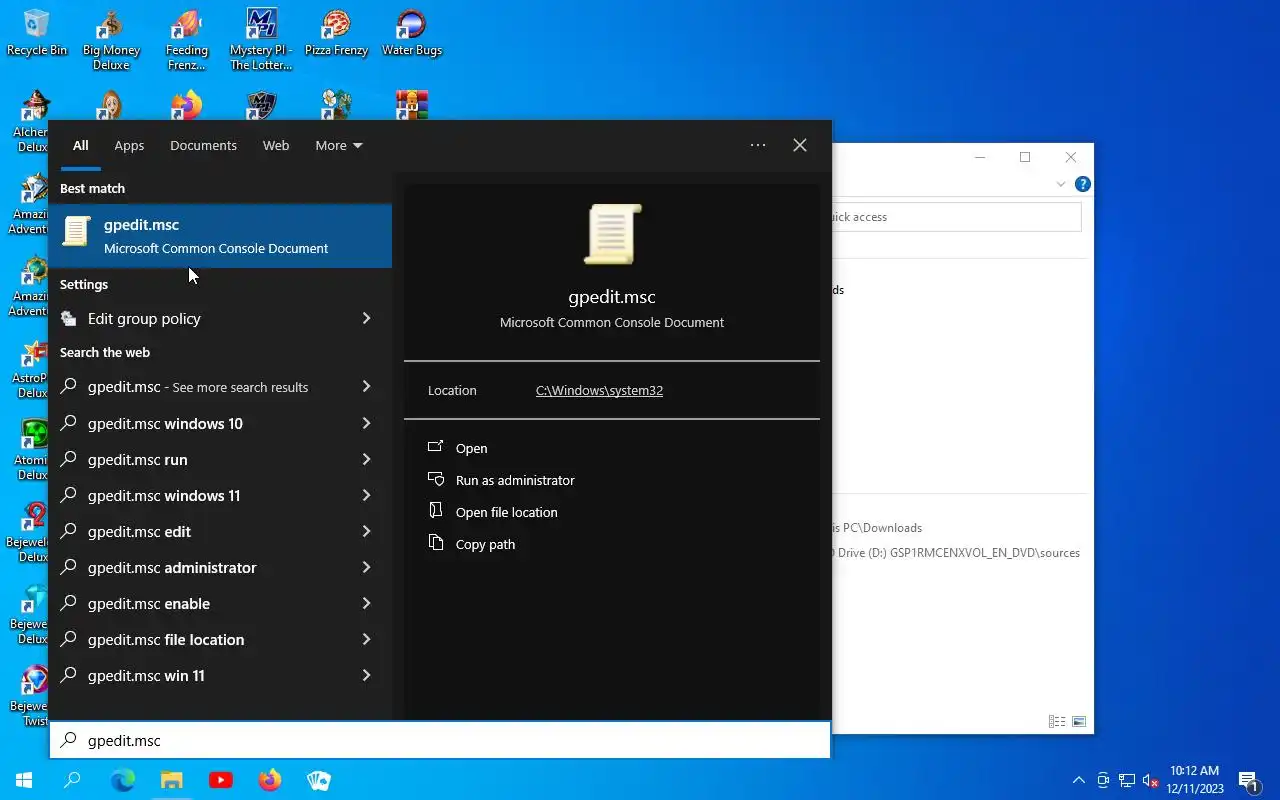Expand Explorer ribbon chevron

tap(1060, 184)
